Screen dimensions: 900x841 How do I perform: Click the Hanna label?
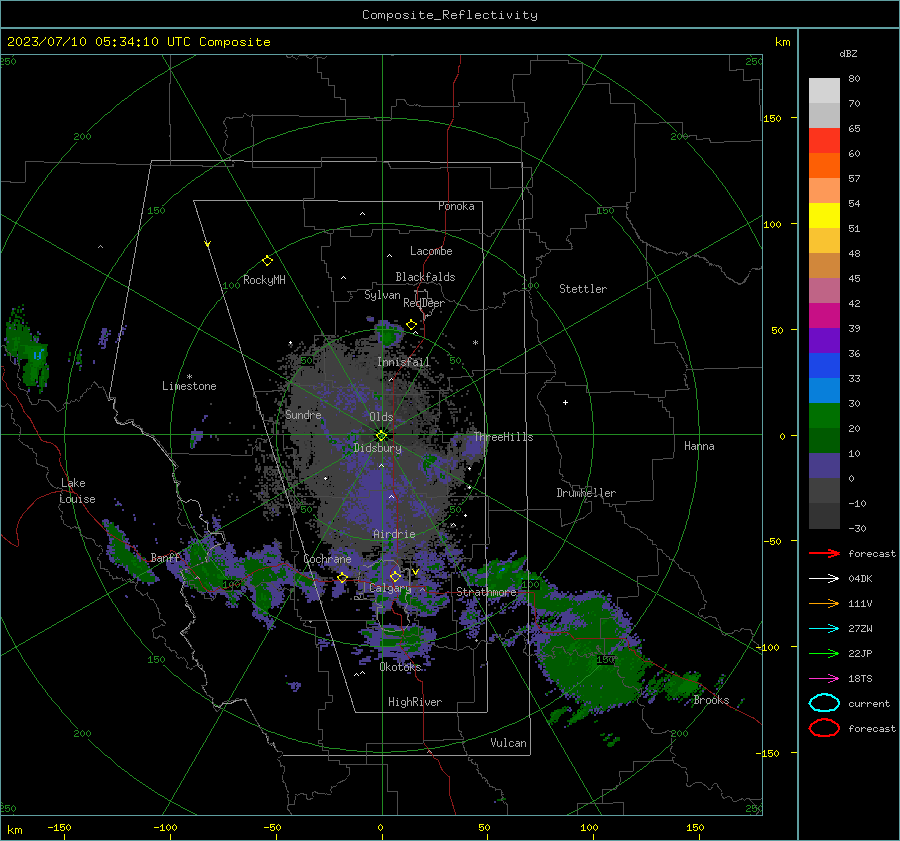(699, 446)
